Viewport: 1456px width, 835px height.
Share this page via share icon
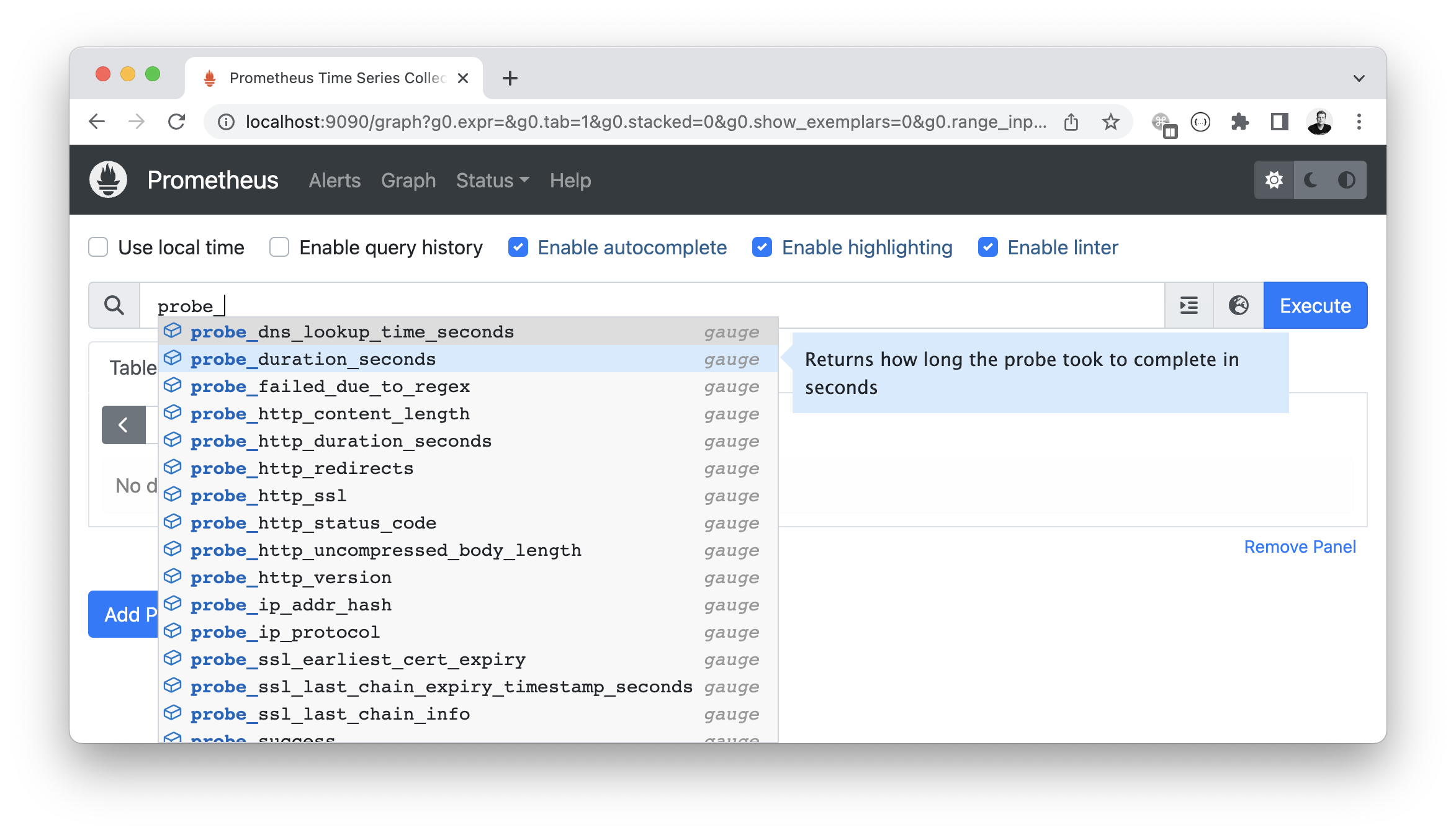coord(1071,122)
